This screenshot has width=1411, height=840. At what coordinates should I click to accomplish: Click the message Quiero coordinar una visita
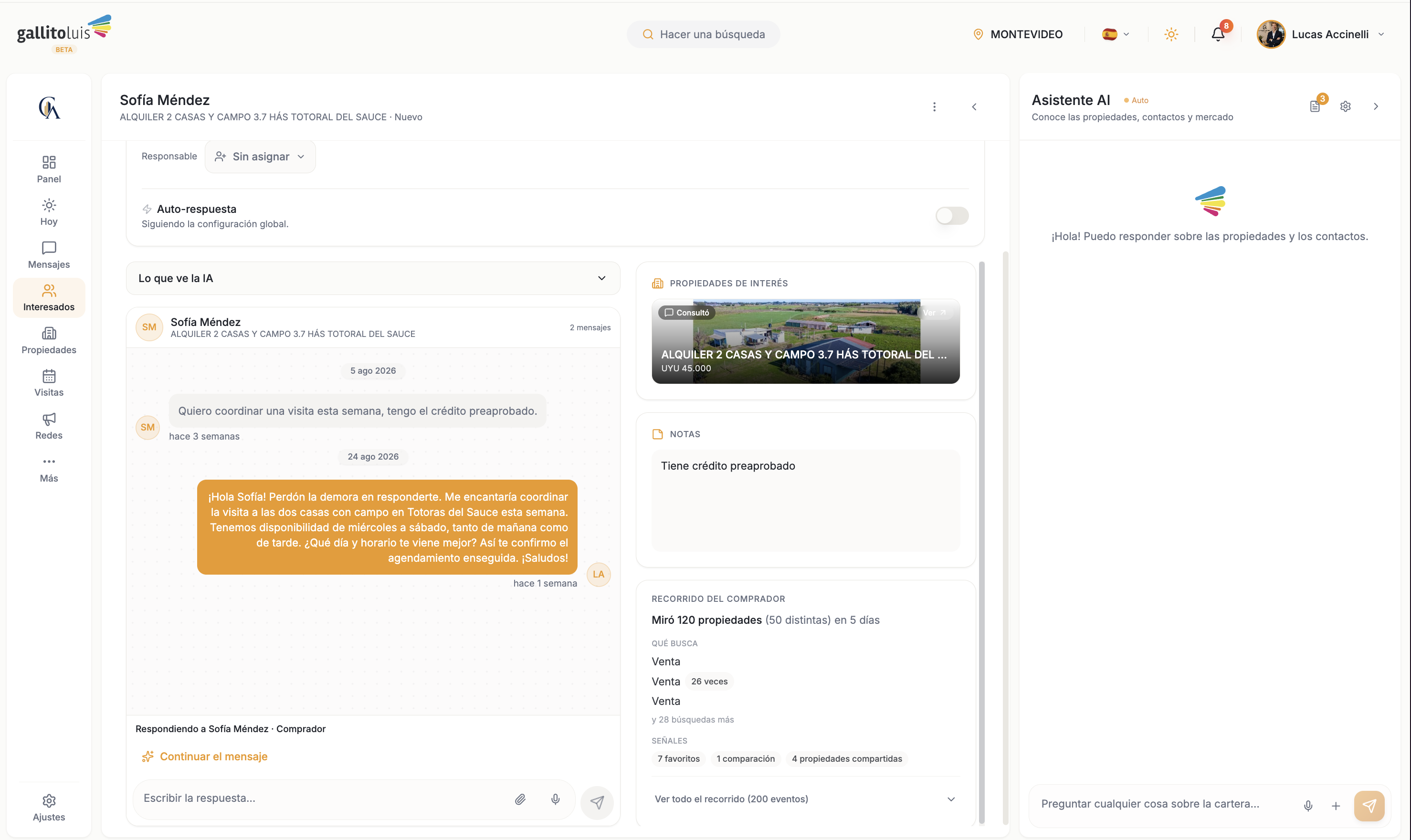point(357,411)
